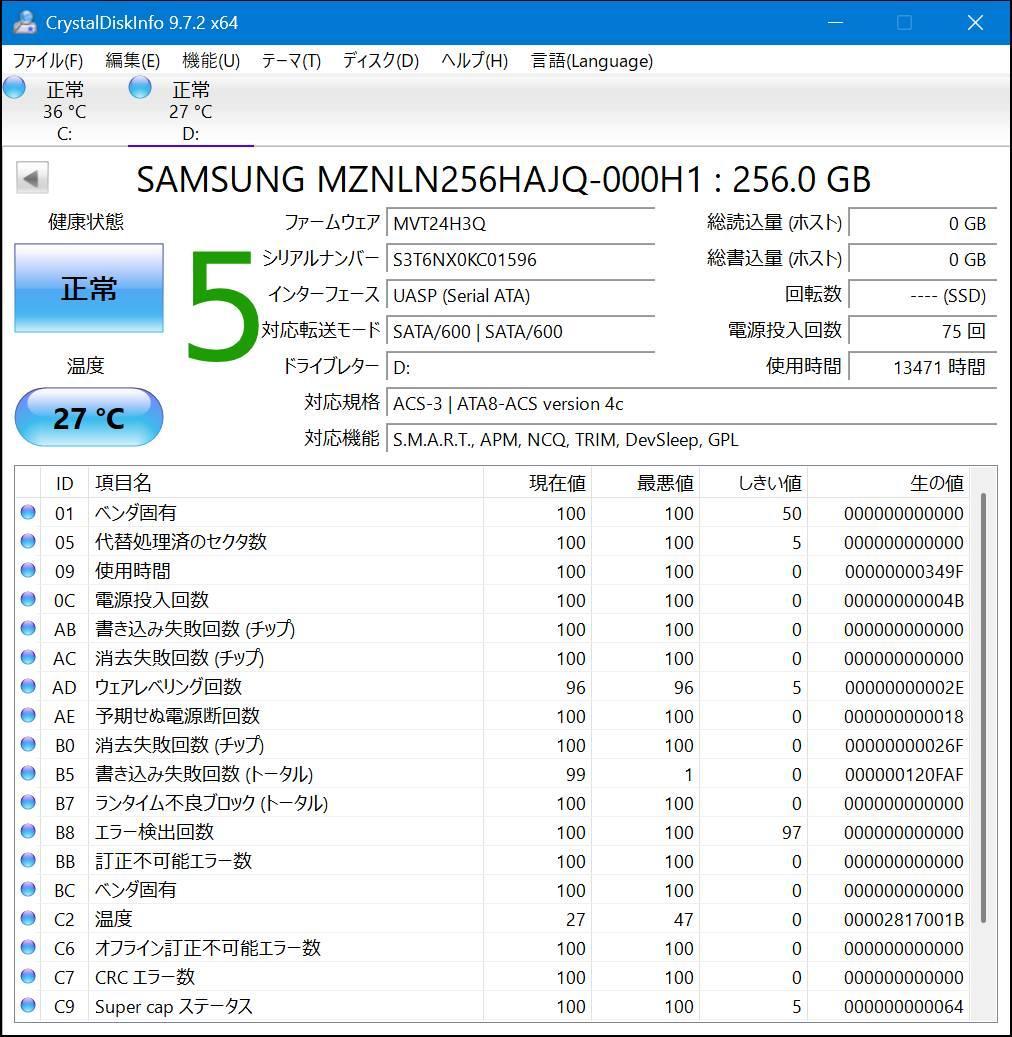Click the 正常 health status button
Viewport: 1012px width, 1037px height.
tap(88, 288)
